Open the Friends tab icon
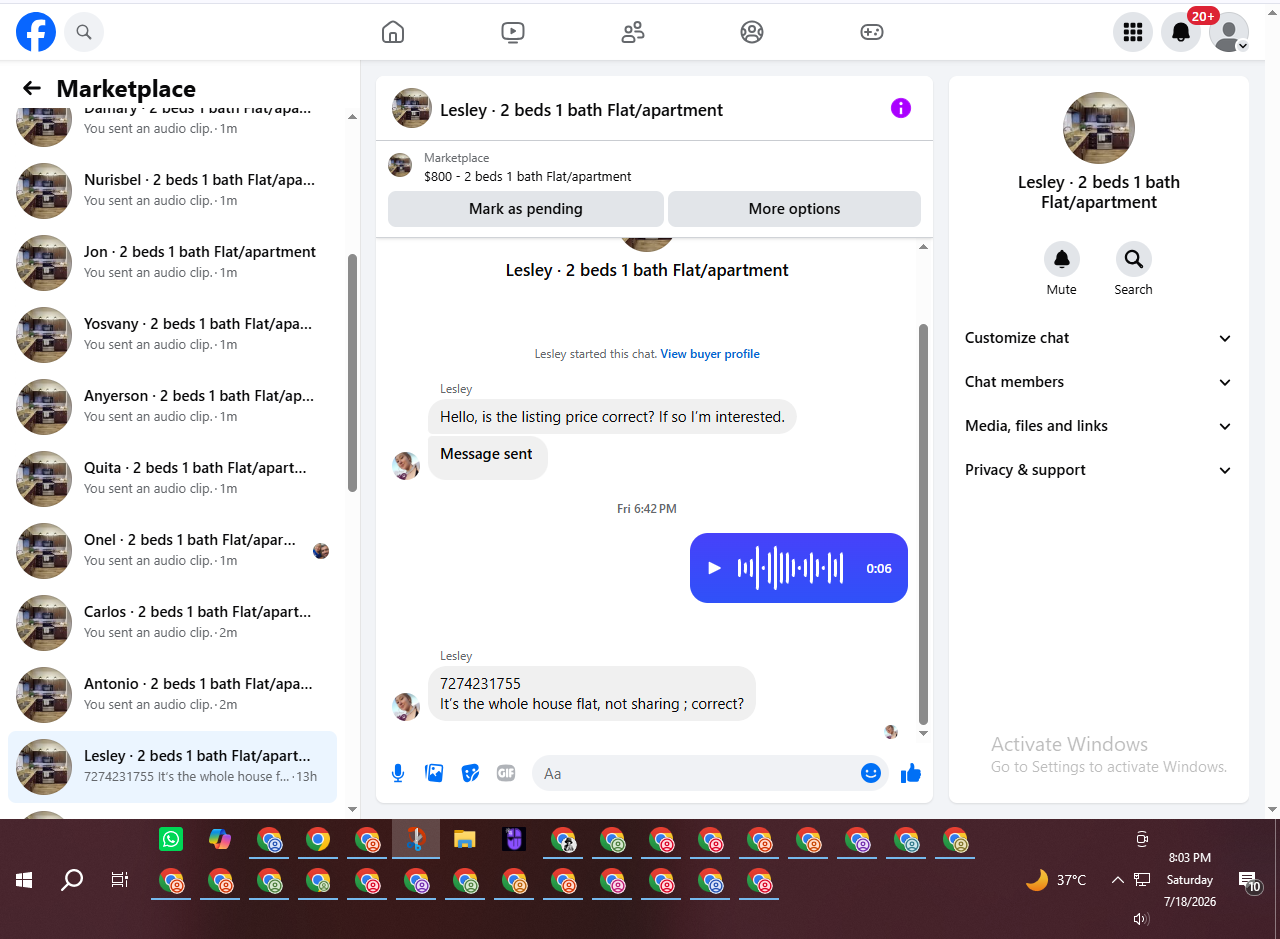The height and width of the screenshot is (939, 1280). pyautogui.click(x=633, y=32)
